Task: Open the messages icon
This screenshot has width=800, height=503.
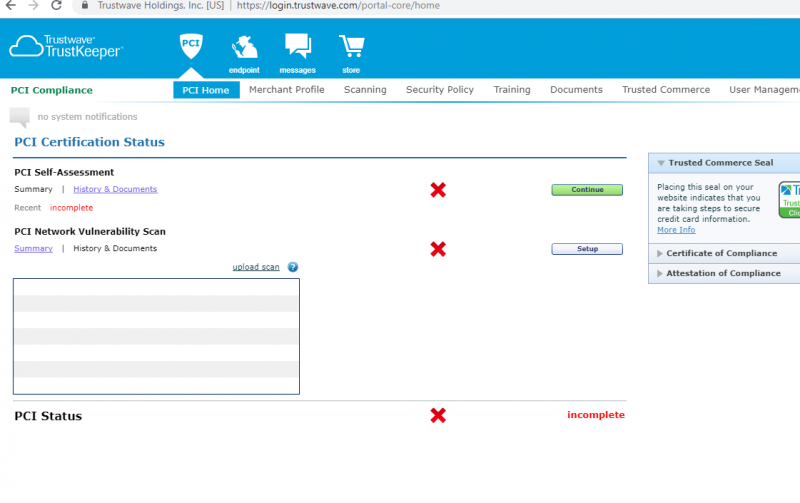Action: coord(298,54)
